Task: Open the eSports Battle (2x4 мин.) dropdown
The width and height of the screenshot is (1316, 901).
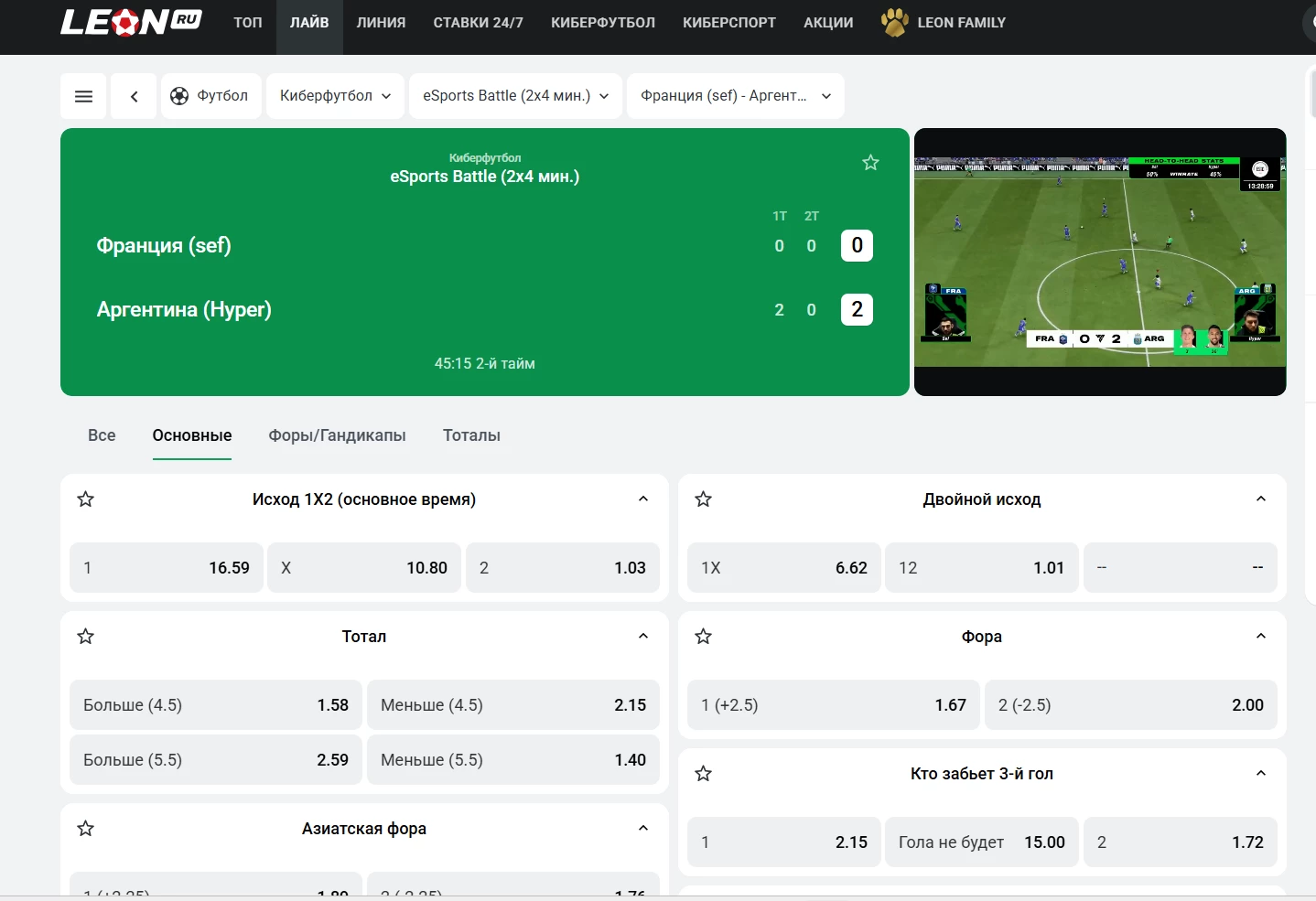Action: tap(515, 96)
